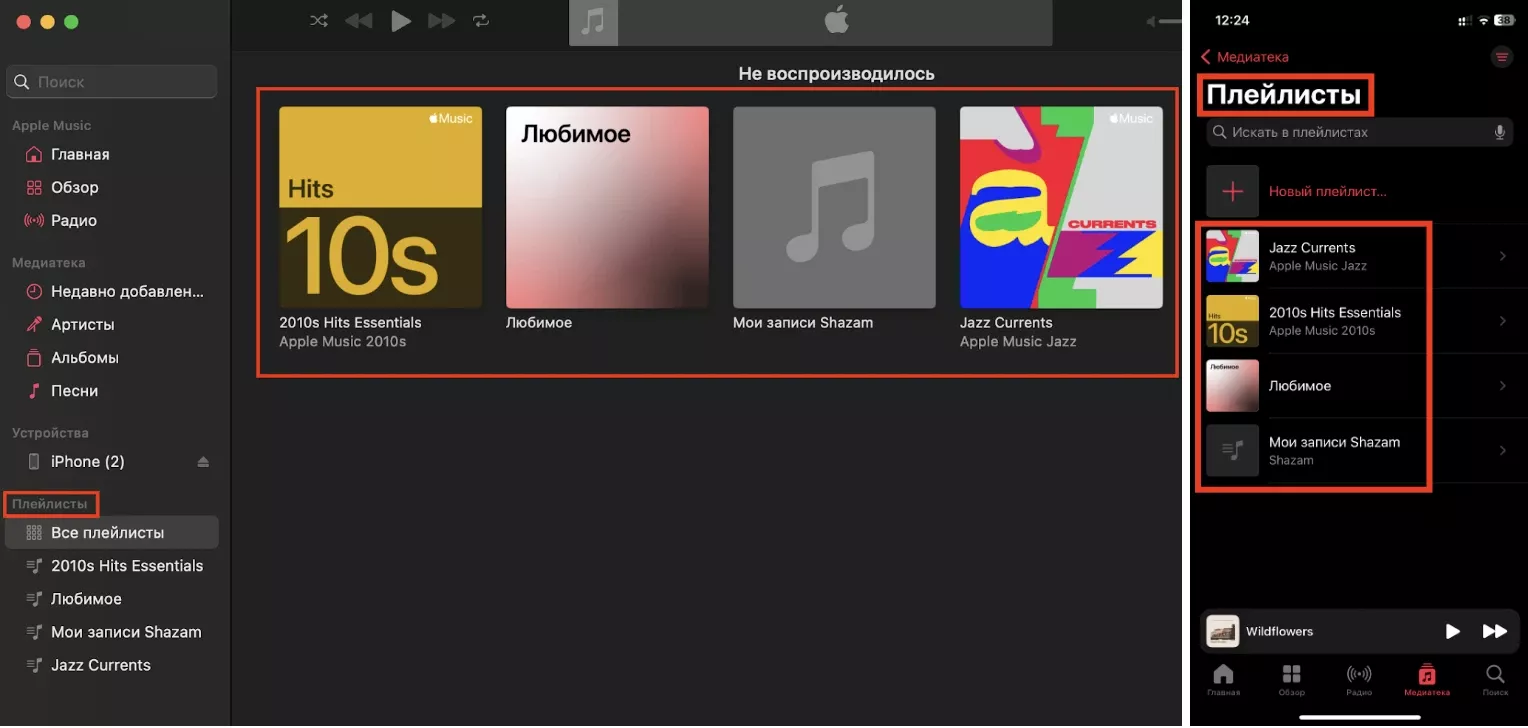1528x728 pixels.
Task: Open Wildflowers mini player on iPhone
Action: coord(1359,631)
